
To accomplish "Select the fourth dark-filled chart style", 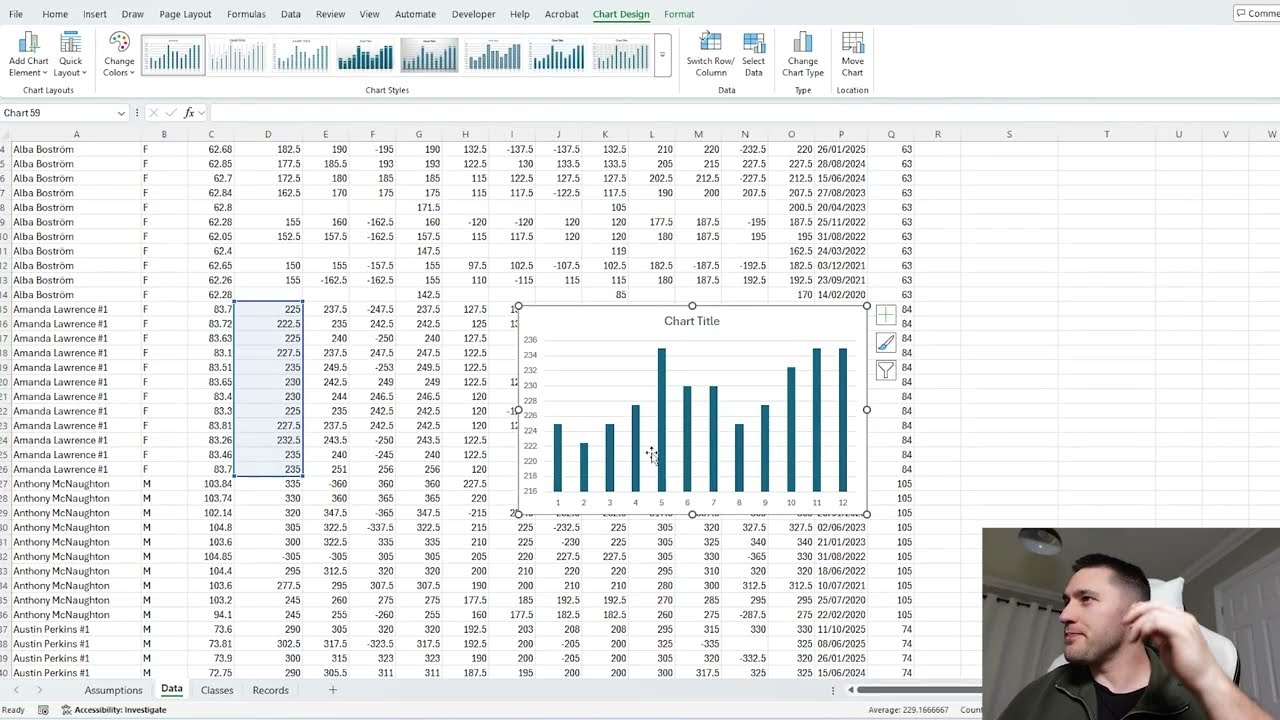I will point(365,56).
